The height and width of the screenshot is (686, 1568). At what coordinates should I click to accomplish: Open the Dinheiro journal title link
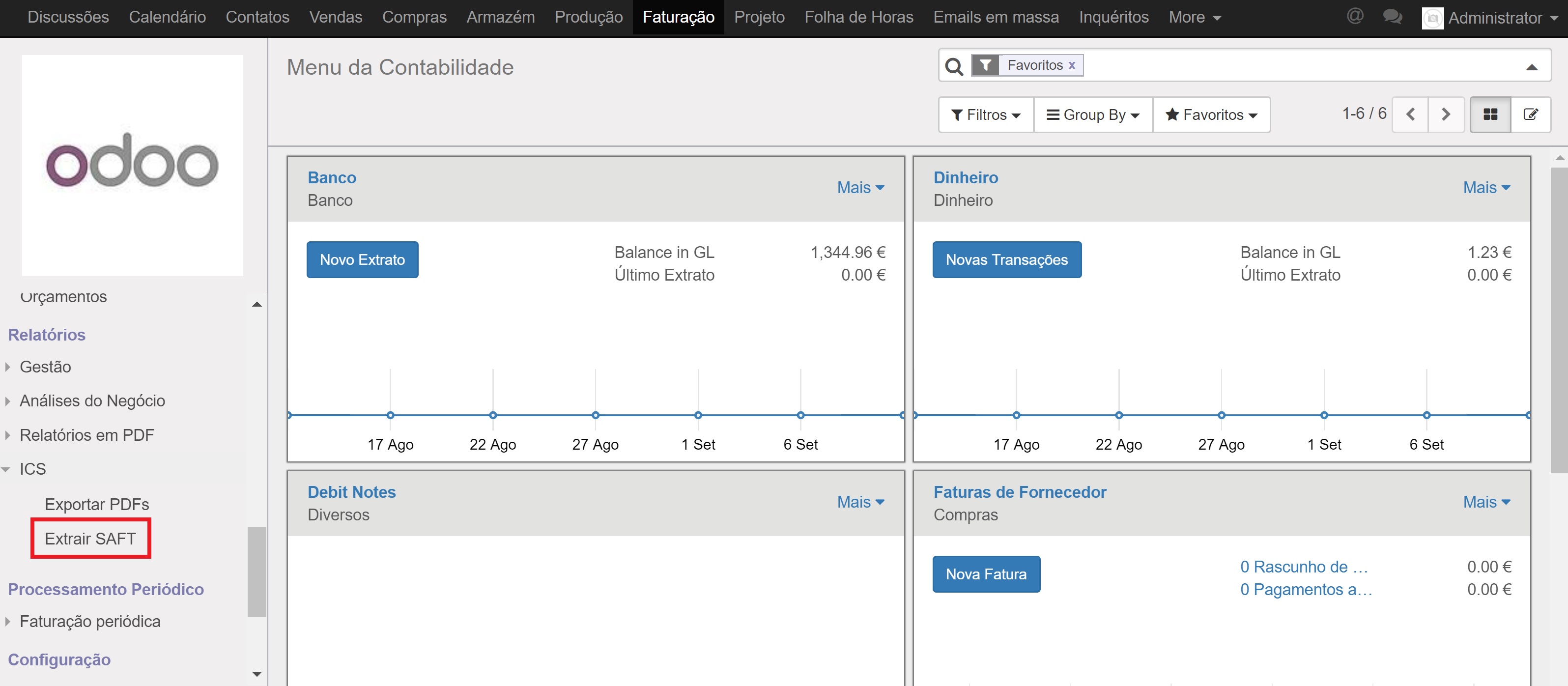coord(966,178)
